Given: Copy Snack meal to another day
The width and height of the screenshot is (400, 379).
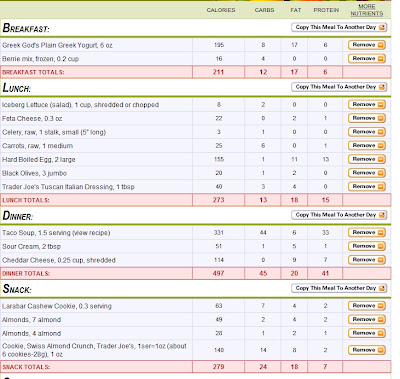Looking at the screenshot, I should (339, 288).
